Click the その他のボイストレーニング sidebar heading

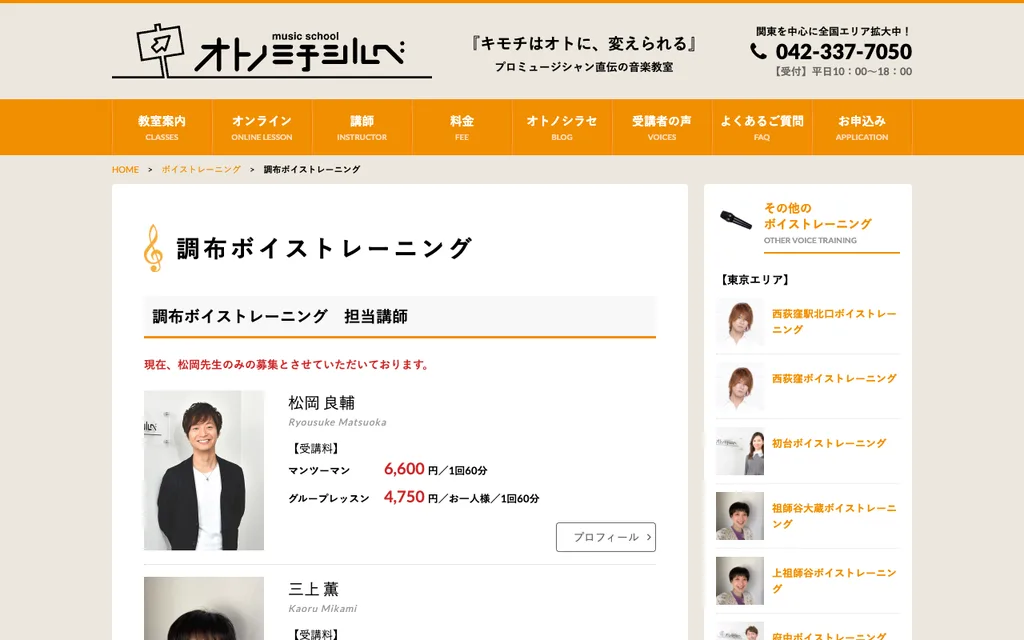[817, 216]
